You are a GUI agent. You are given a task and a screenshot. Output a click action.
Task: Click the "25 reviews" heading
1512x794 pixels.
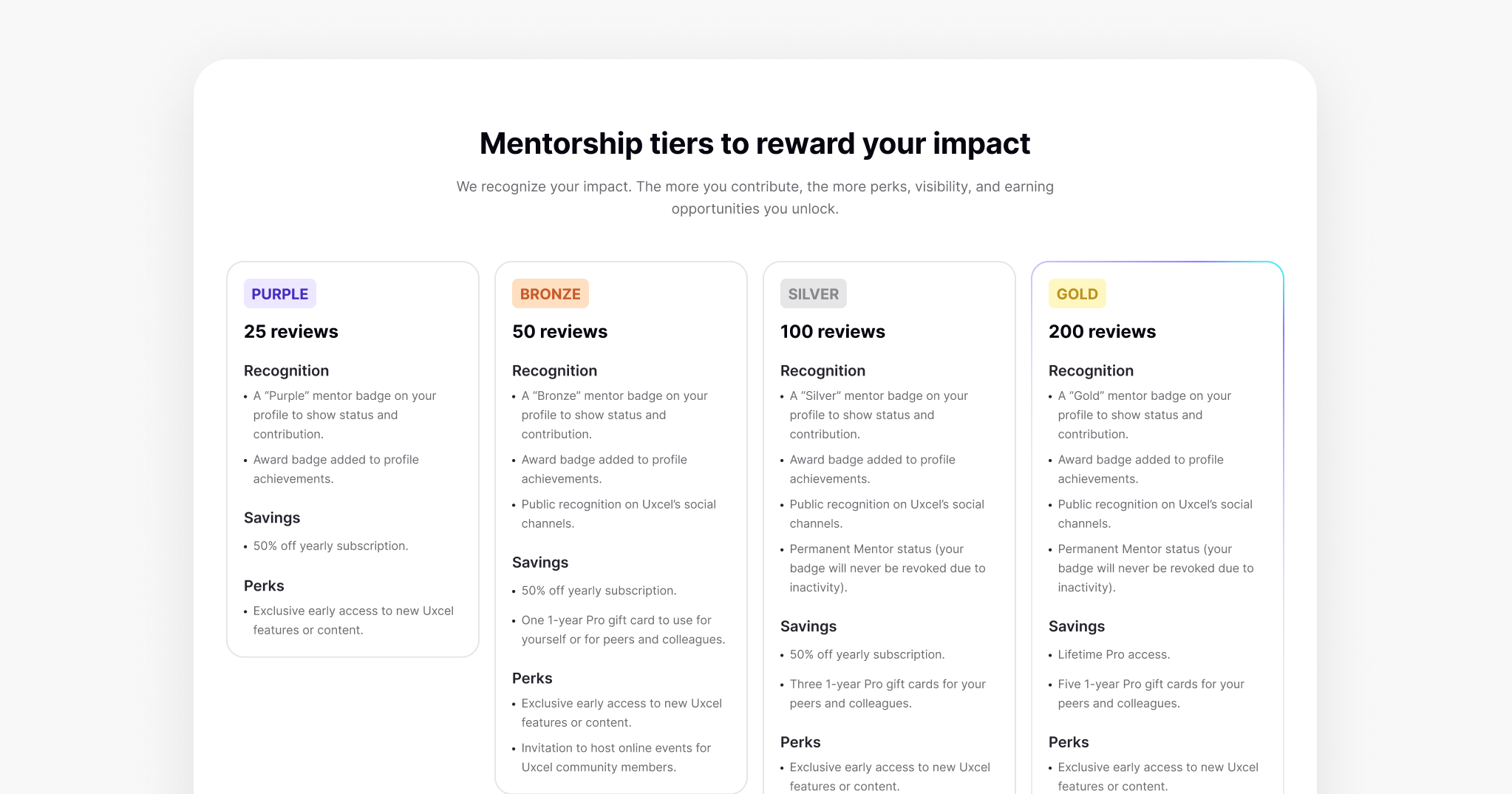pos(291,331)
